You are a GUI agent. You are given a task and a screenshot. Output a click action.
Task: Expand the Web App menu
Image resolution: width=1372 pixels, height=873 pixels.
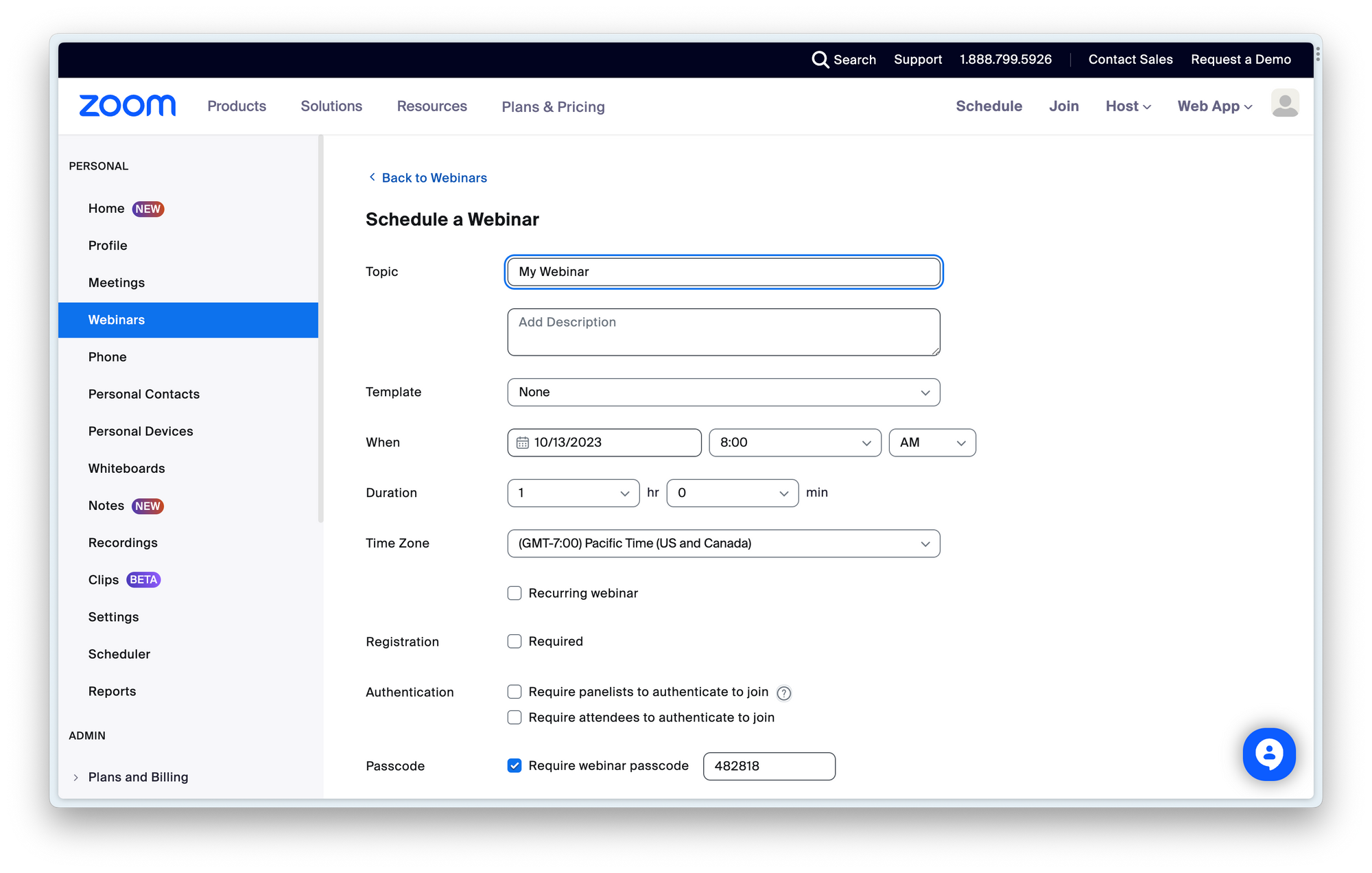1215,106
